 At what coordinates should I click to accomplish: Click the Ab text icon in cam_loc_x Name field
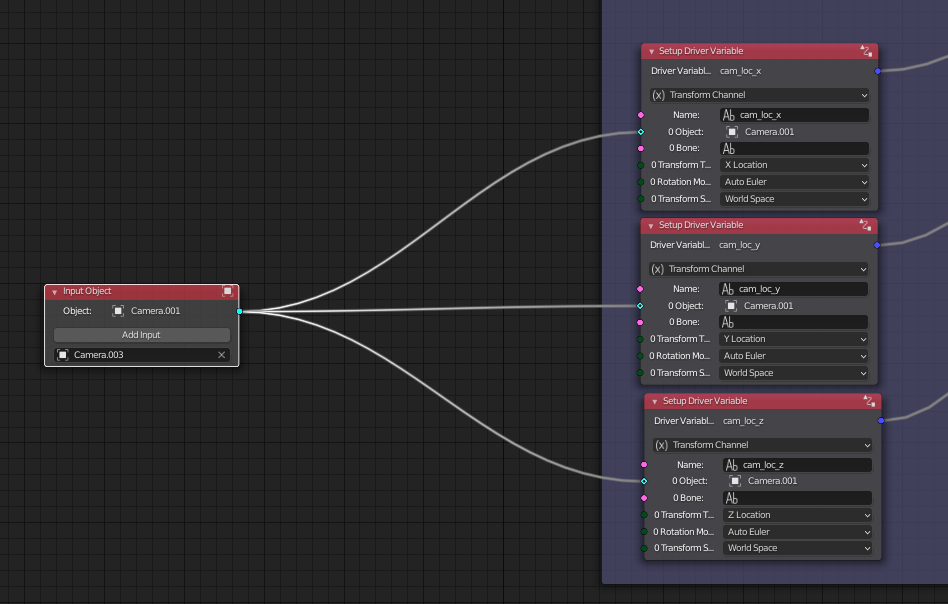tap(729, 115)
